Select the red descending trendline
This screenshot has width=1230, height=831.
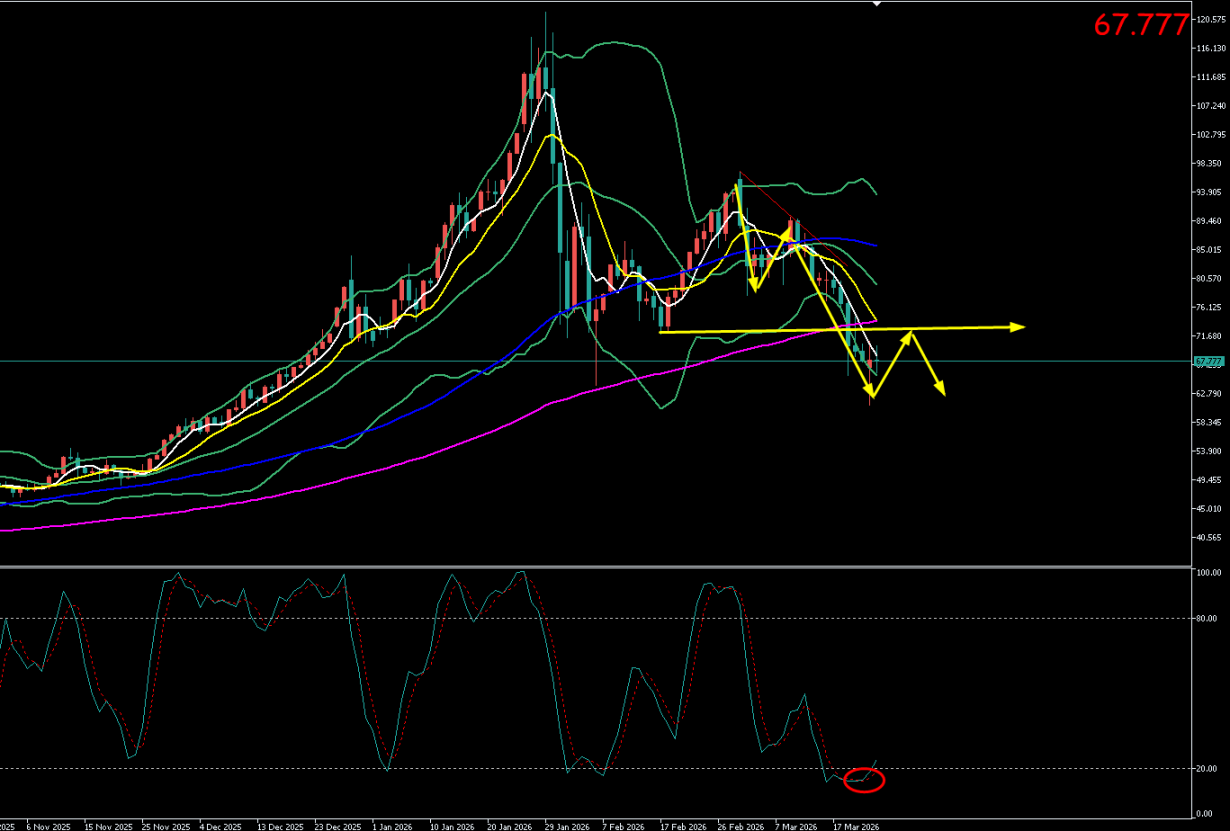coord(766,197)
